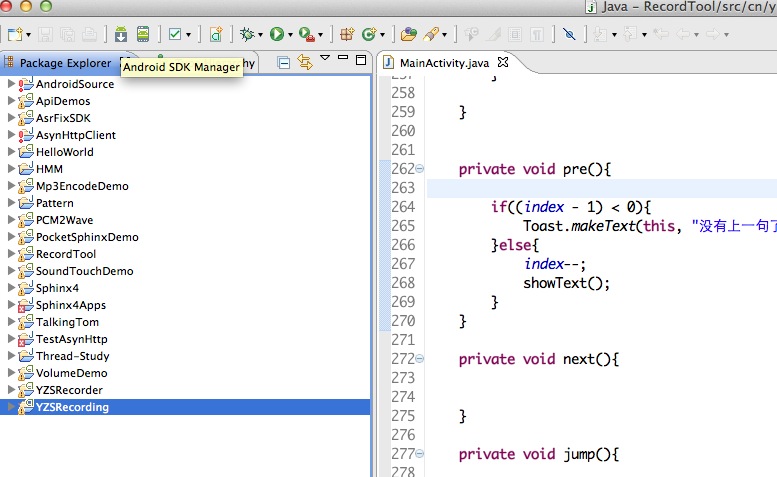Click the Save All toolbar icon
The width and height of the screenshot is (777, 477).
[x=67, y=34]
